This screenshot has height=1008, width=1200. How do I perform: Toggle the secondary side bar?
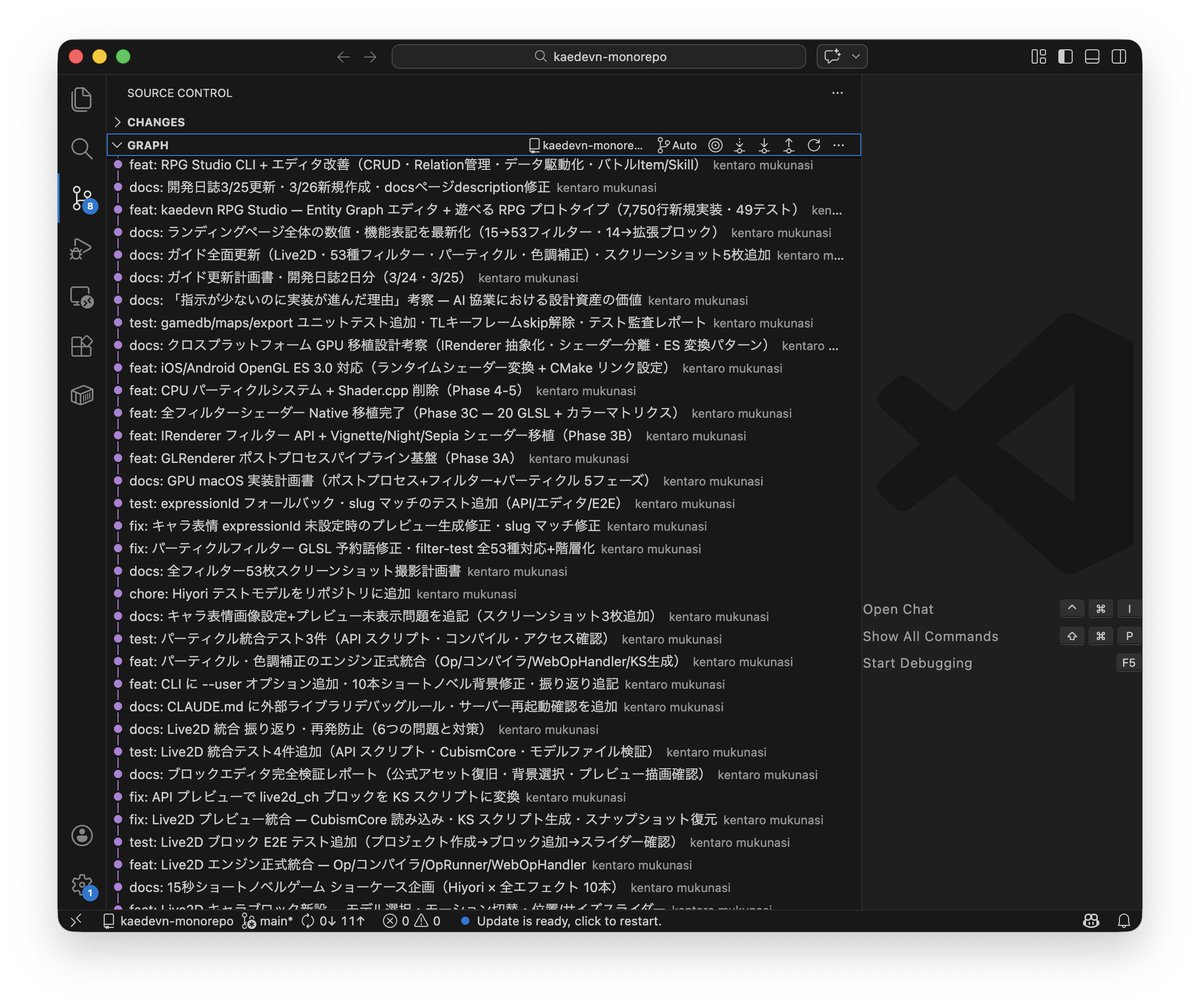[x=1119, y=57]
